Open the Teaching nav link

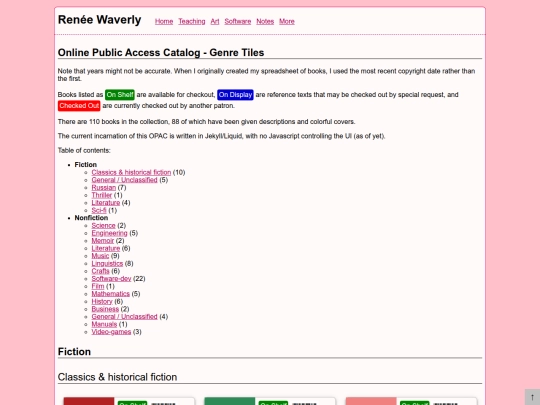tap(192, 21)
